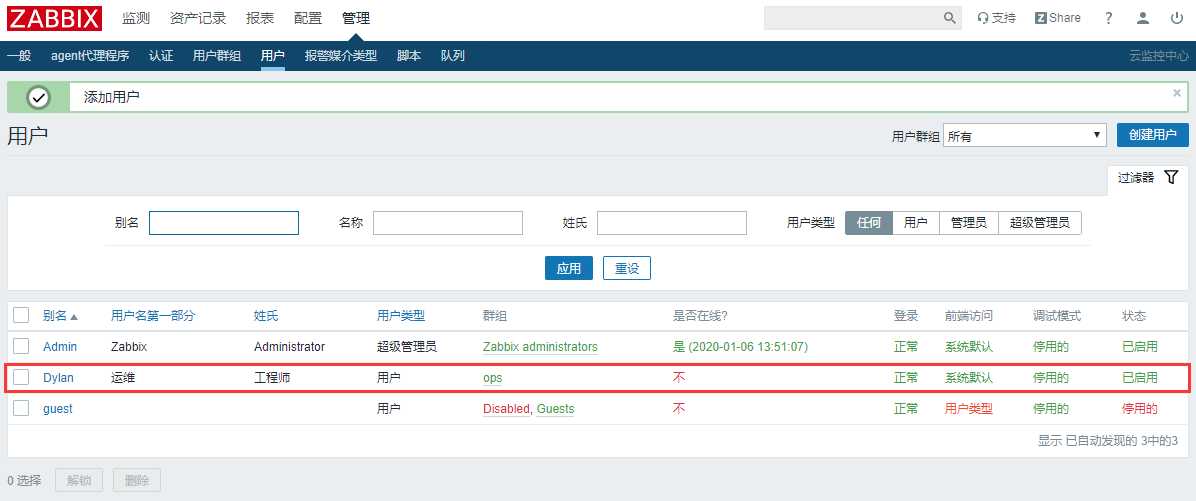Toggle Dylan's 已启用 status
The width and height of the screenshot is (1196, 501).
coord(1140,377)
